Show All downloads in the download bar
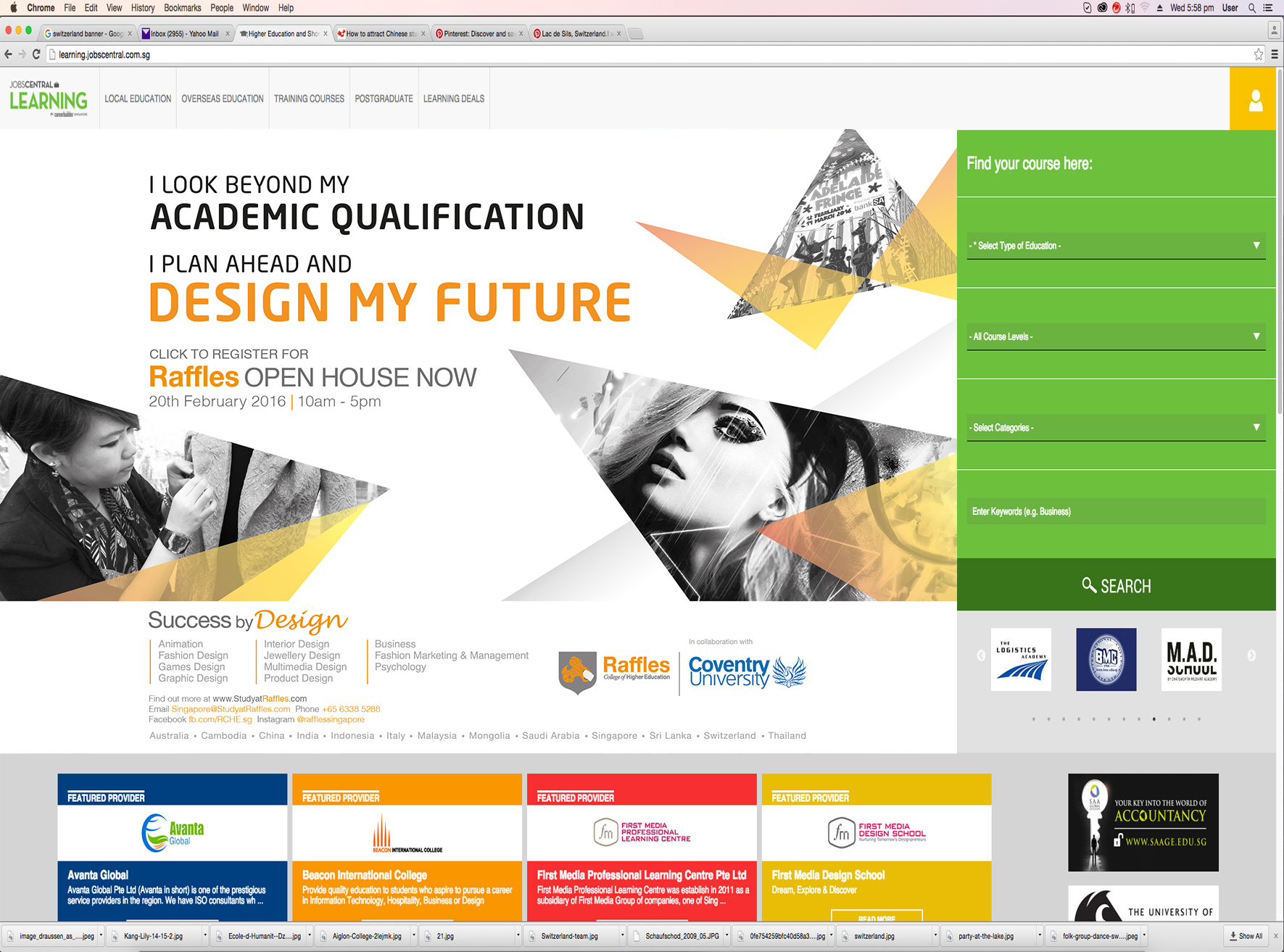The height and width of the screenshot is (952, 1284). (1246, 936)
